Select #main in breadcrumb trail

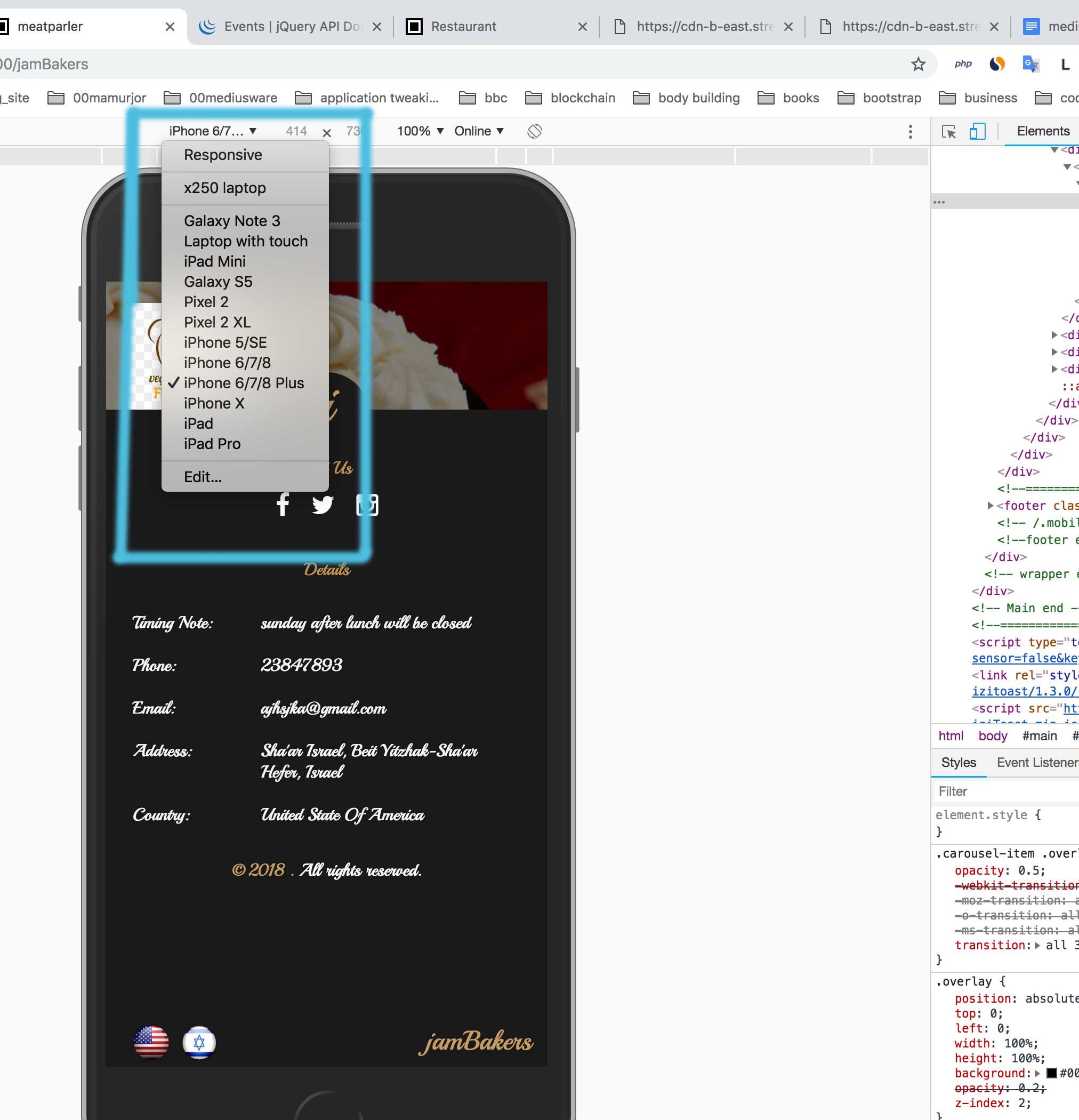tap(1040, 736)
